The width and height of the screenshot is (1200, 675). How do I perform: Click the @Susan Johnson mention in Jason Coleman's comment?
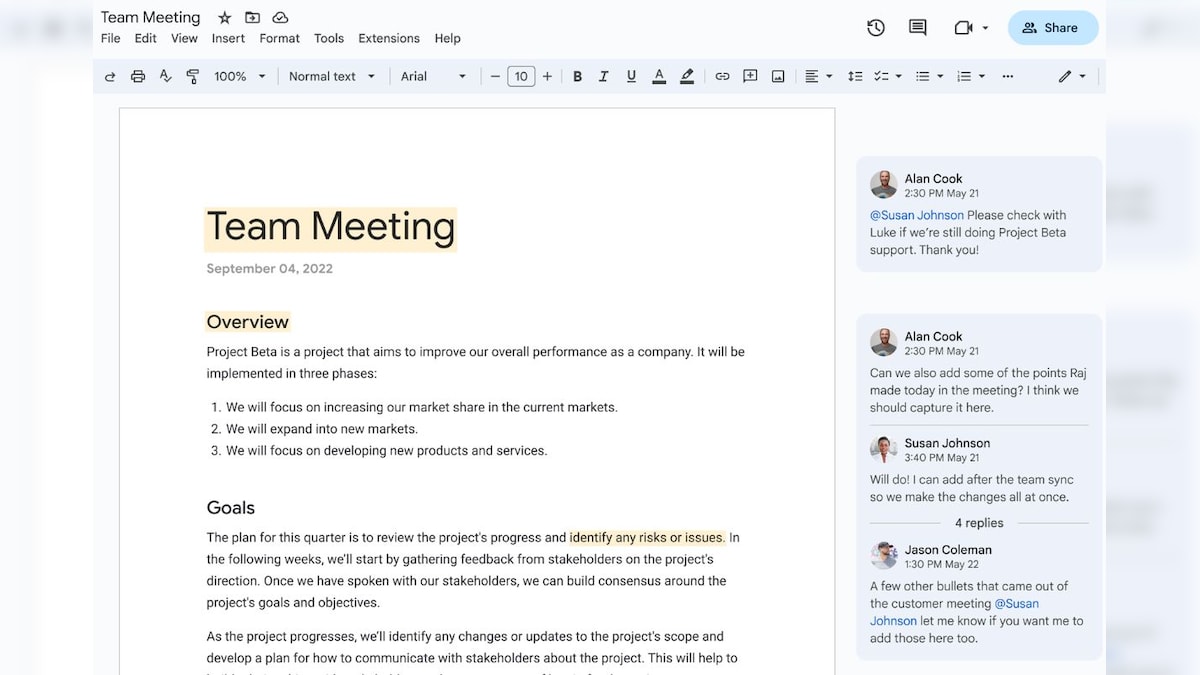(954, 612)
